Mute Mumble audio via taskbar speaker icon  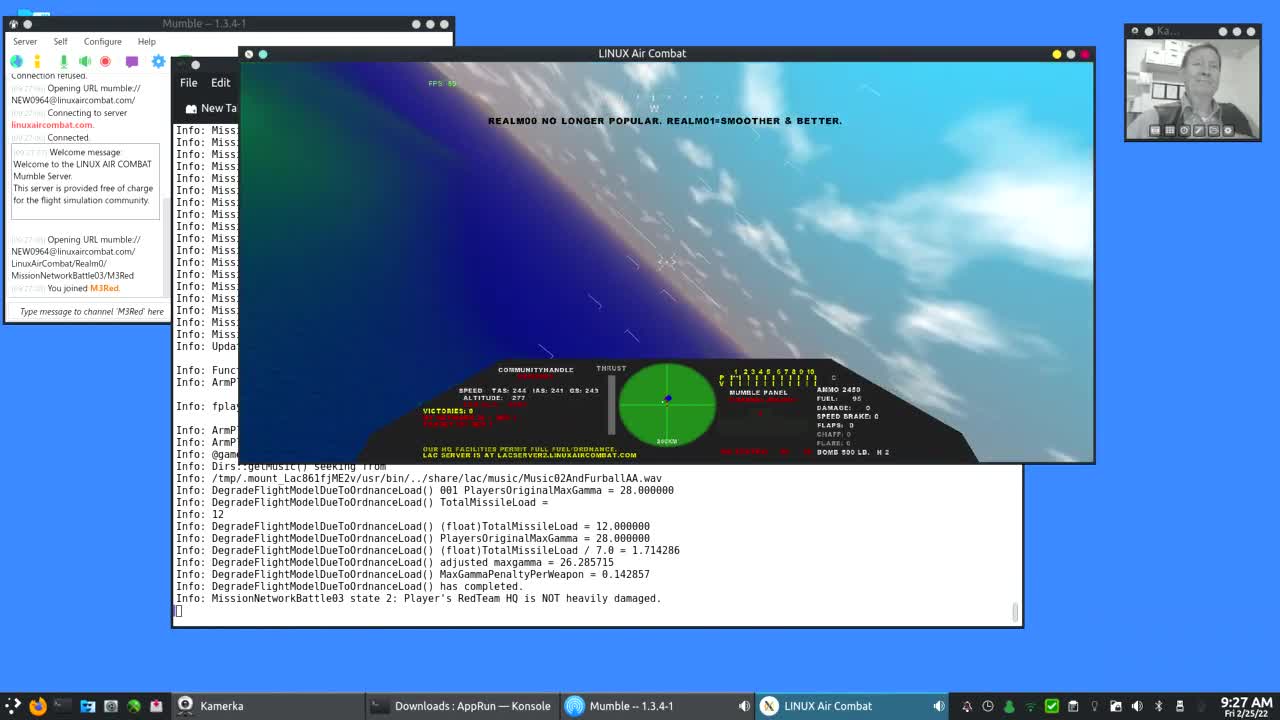pos(743,706)
